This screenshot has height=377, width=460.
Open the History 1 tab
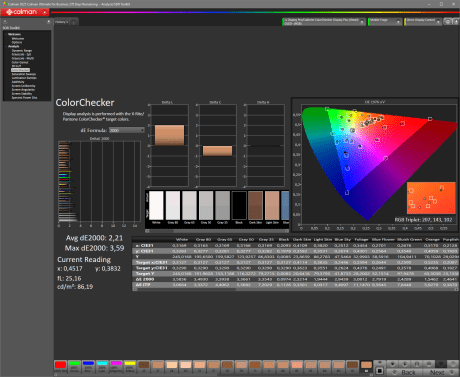point(62,22)
